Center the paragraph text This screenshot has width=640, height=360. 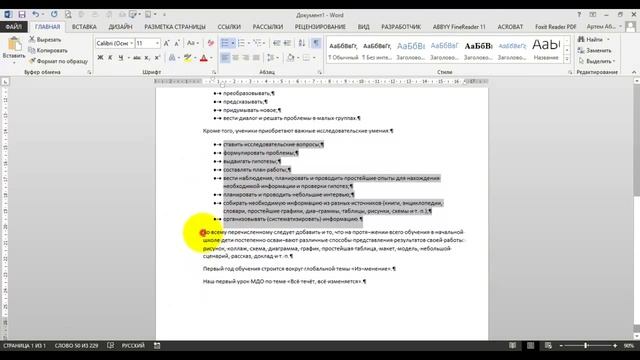pos(236,58)
